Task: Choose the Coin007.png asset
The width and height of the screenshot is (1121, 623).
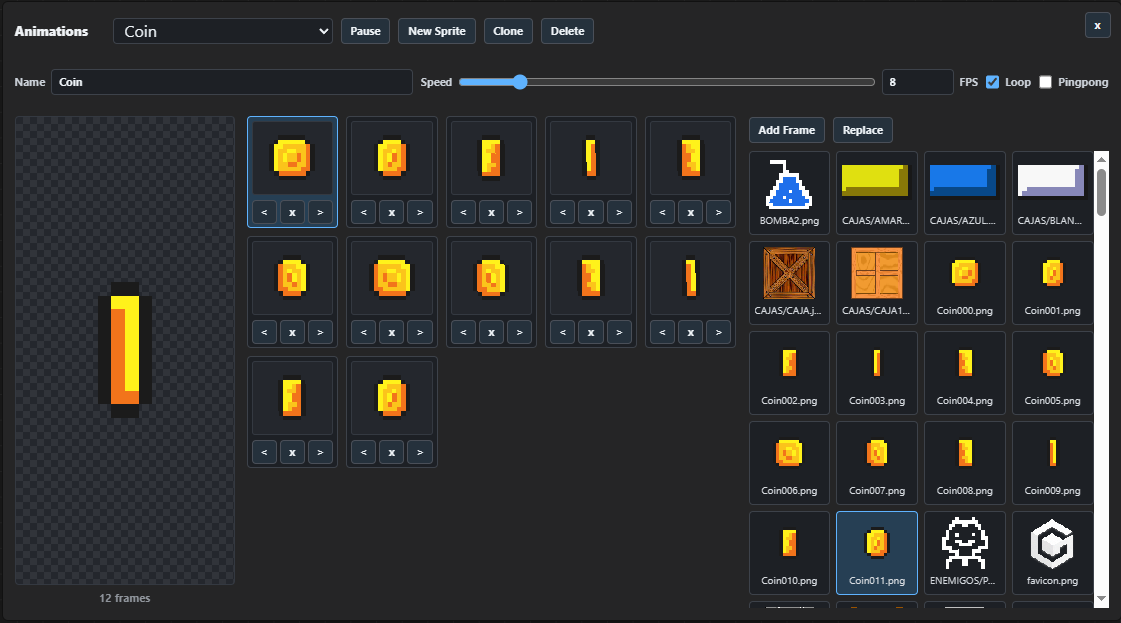Action: (x=876, y=463)
